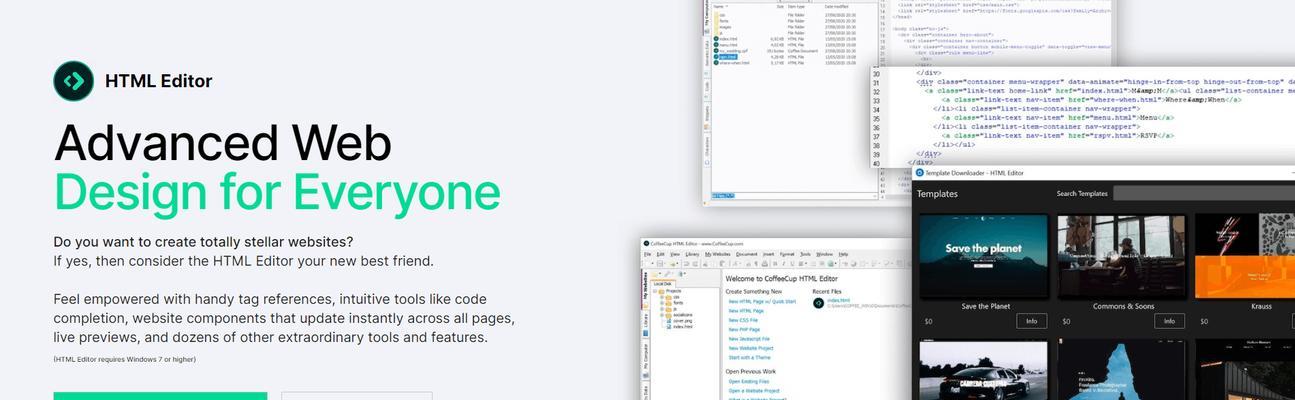
Task: Click the New PHP Page link
Action: pyautogui.click(x=745, y=329)
